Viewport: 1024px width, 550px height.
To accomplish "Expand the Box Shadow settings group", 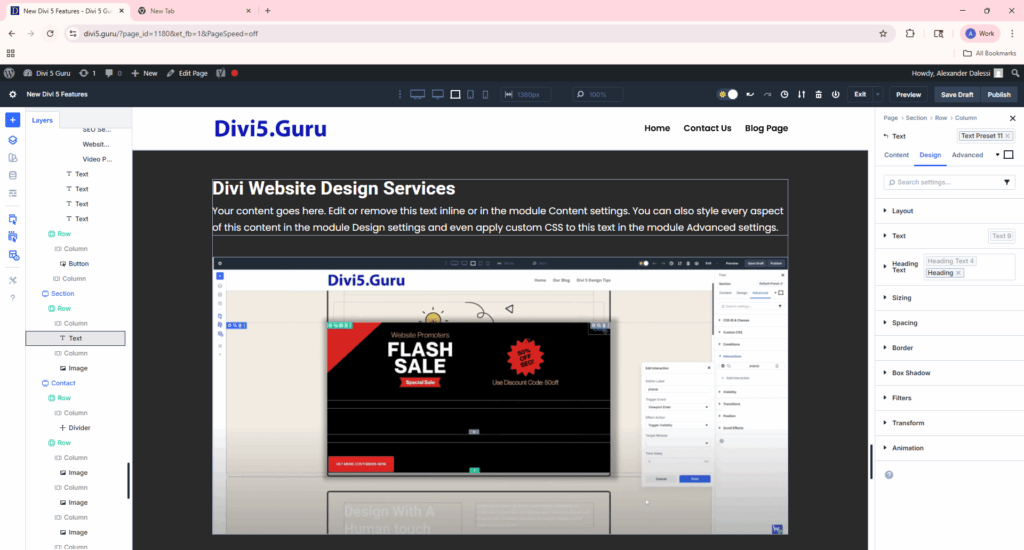I will tap(911, 373).
